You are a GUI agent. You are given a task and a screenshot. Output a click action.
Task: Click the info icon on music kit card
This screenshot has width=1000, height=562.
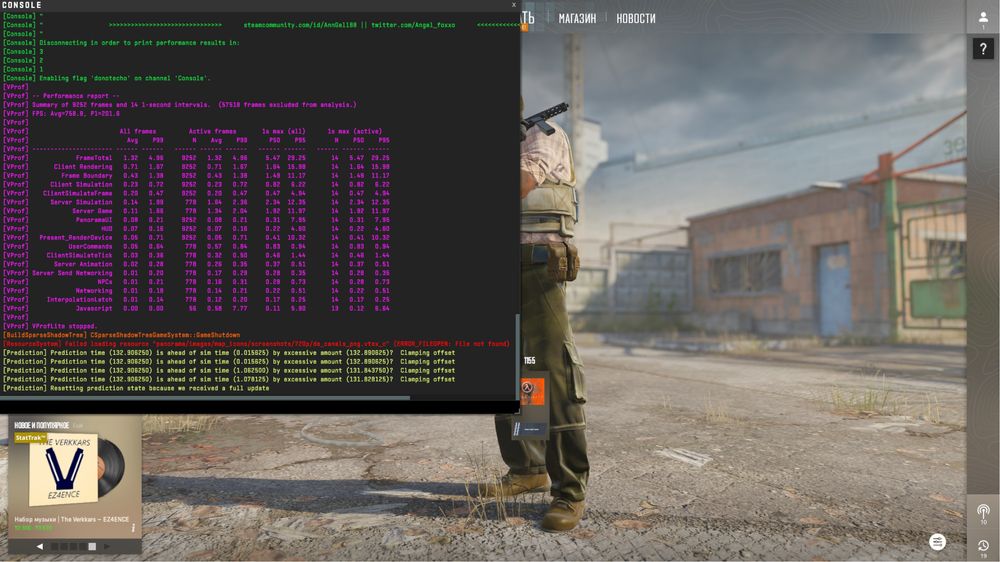133,528
